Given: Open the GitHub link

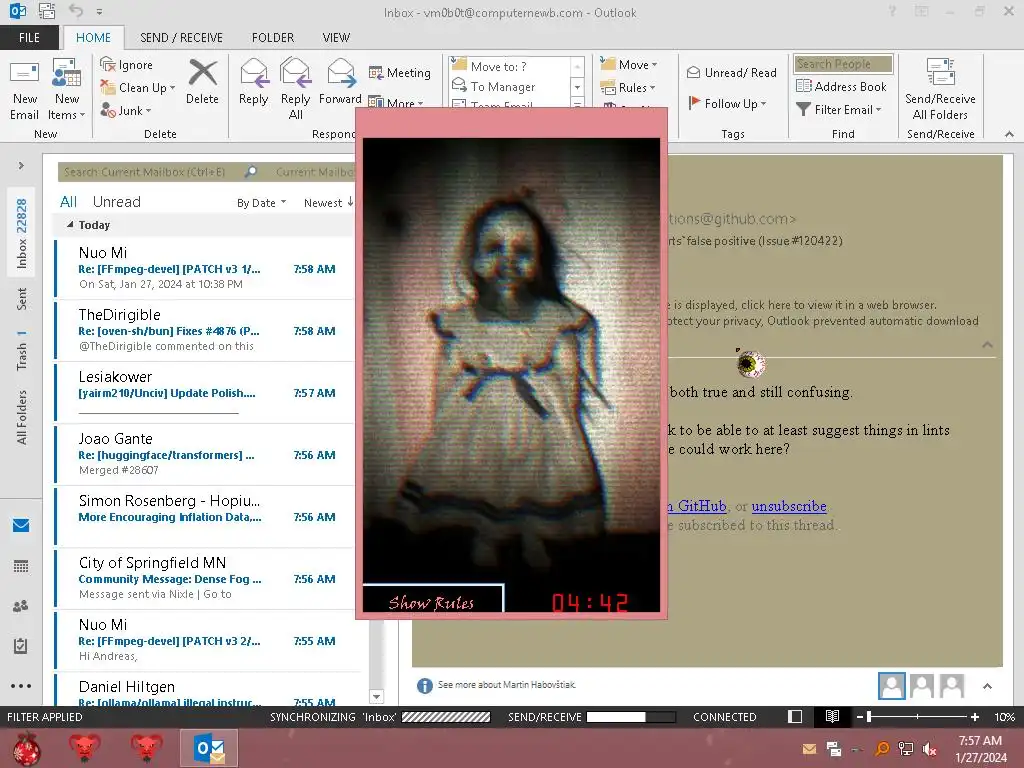Looking at the screenshot, I should click(x=697, y=506).
